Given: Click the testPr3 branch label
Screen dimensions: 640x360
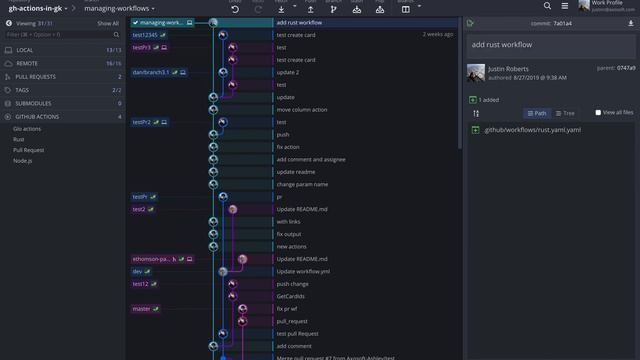Looking at the screenshot, I should tap(150, 47).
